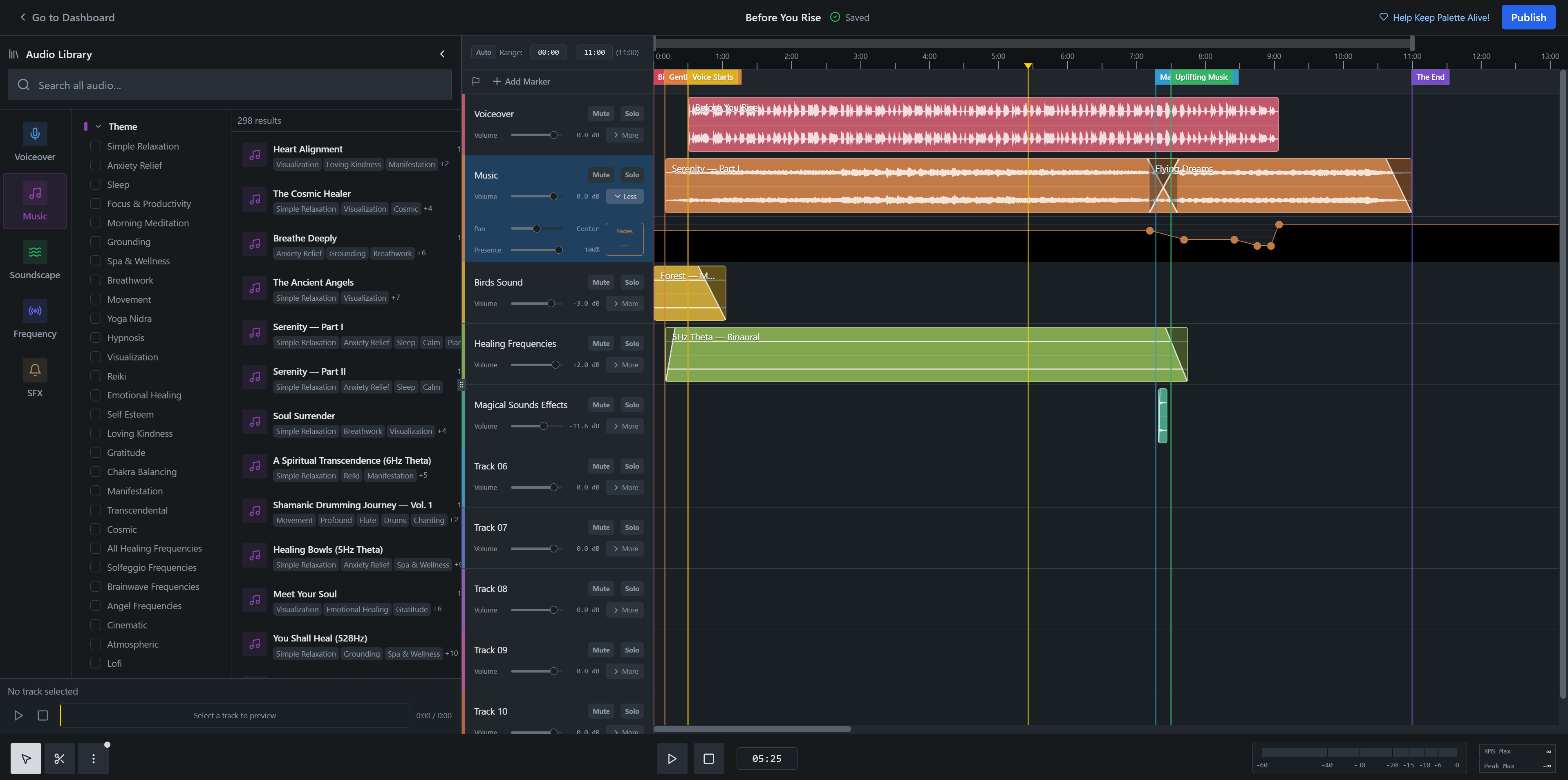Image resolution: width=1568 pixels, height=780 pixels.
Task: Enable the Yoga Nidra theme checkbox
Action: (x=96, y=318)
